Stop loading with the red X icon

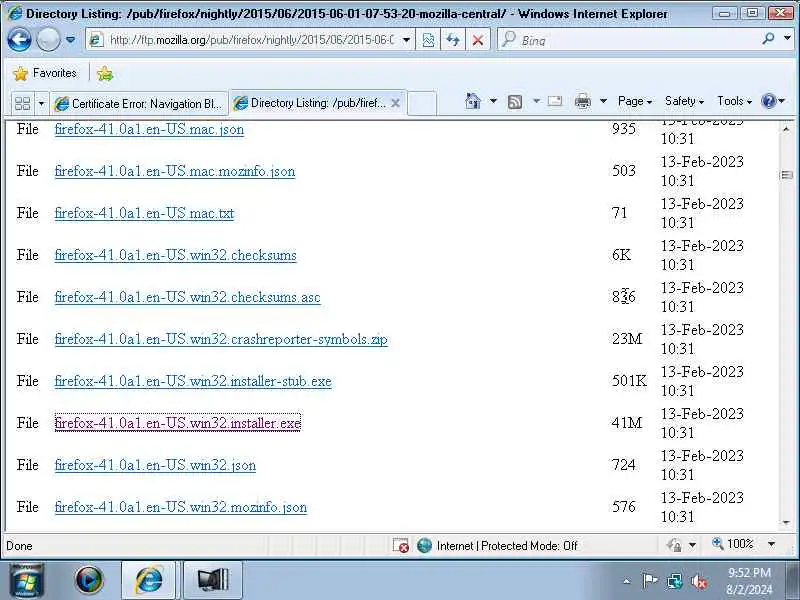point(478,40)
